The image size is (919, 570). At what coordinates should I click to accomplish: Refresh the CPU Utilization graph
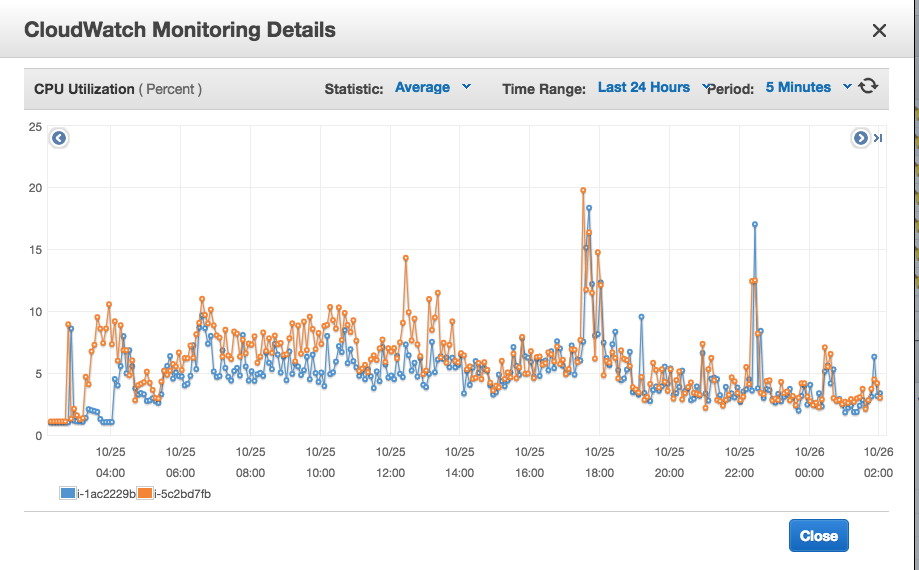tap(868, 86)
